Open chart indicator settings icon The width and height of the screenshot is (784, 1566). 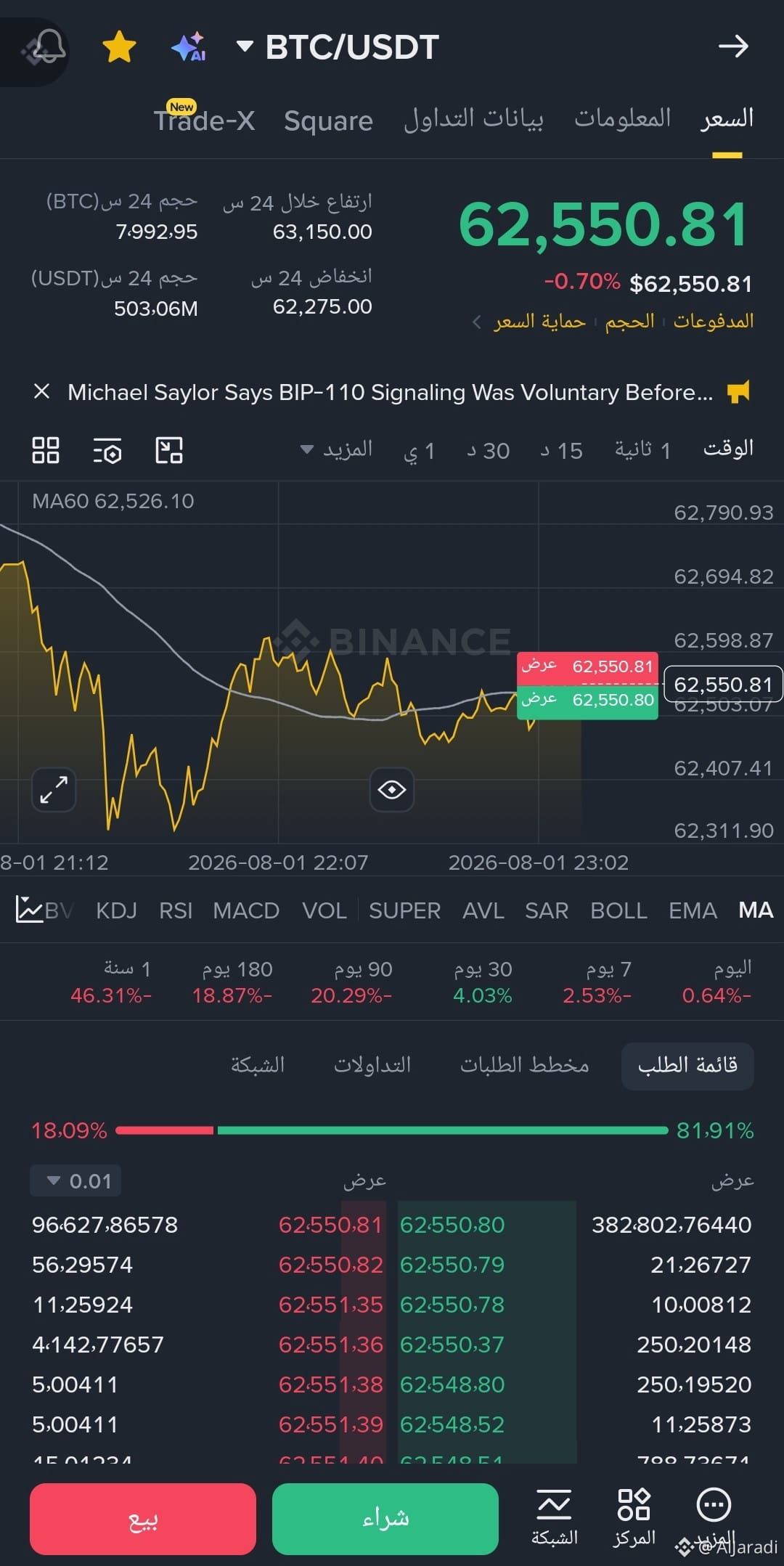pyautogui.click(x=107, y=450)
